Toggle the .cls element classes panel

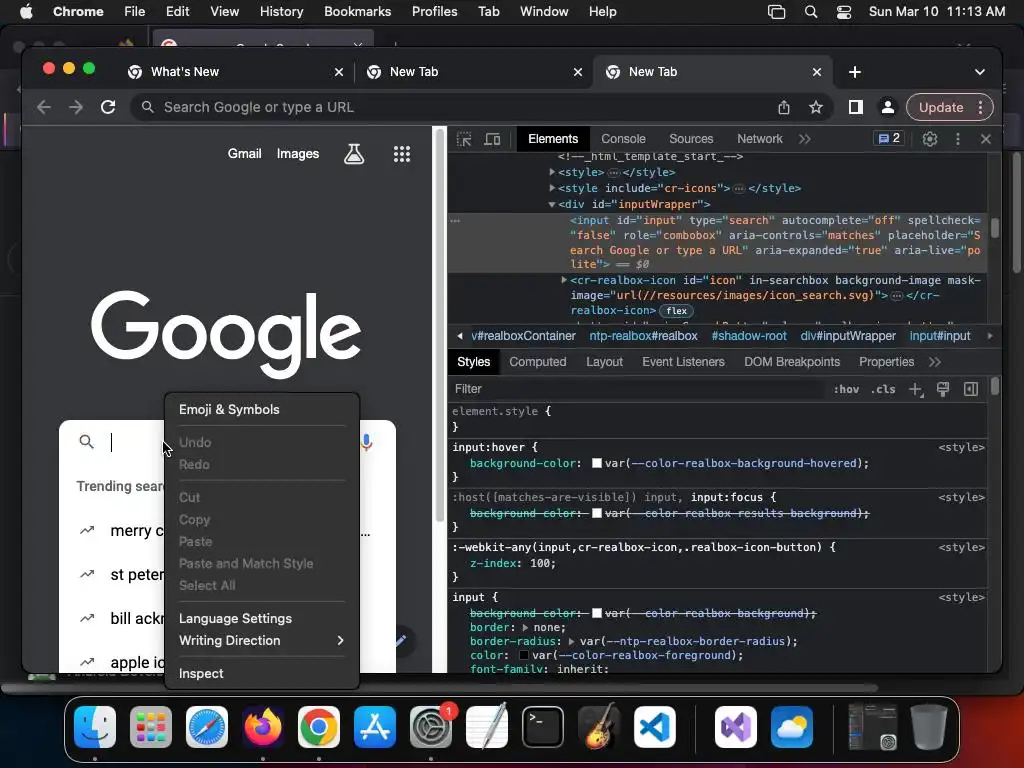pyautogui.click(x=883, y=389)
